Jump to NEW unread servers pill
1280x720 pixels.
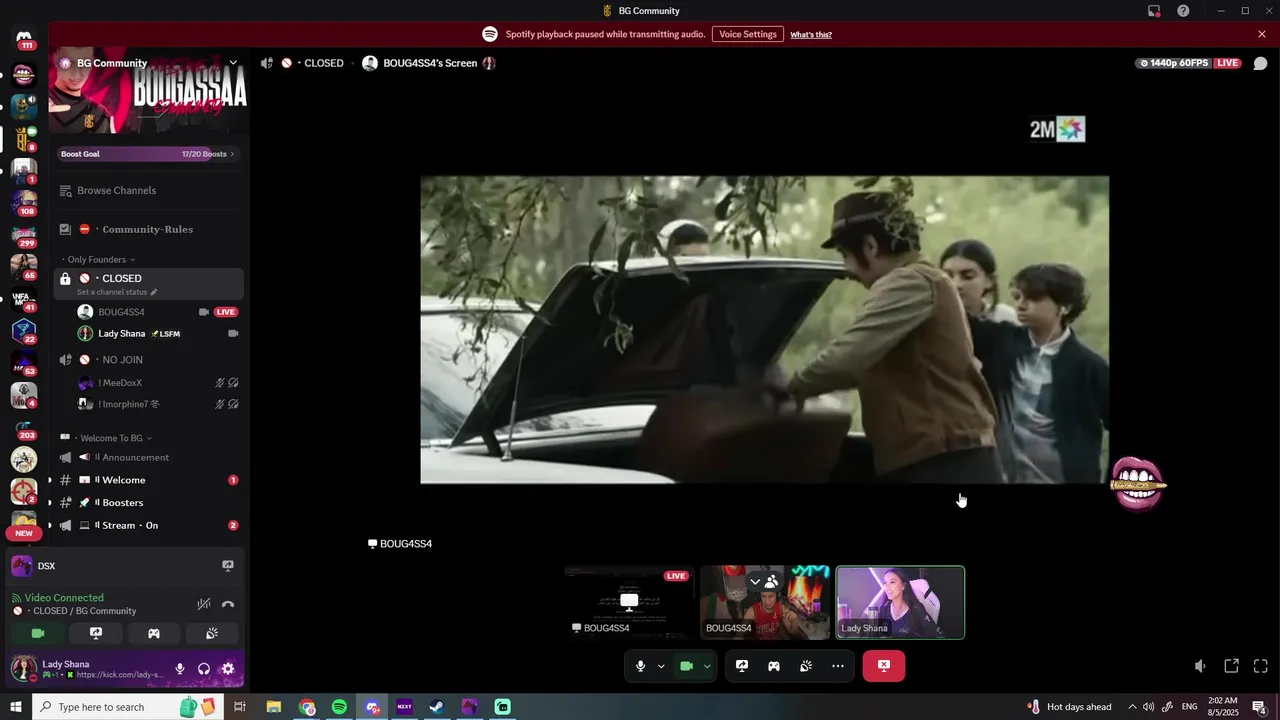24,533
